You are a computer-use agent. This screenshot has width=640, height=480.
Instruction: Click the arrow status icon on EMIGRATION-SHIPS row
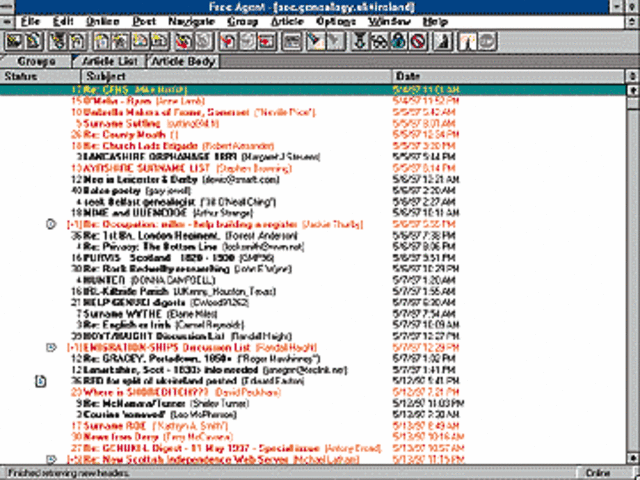click(x=51, y=347)
